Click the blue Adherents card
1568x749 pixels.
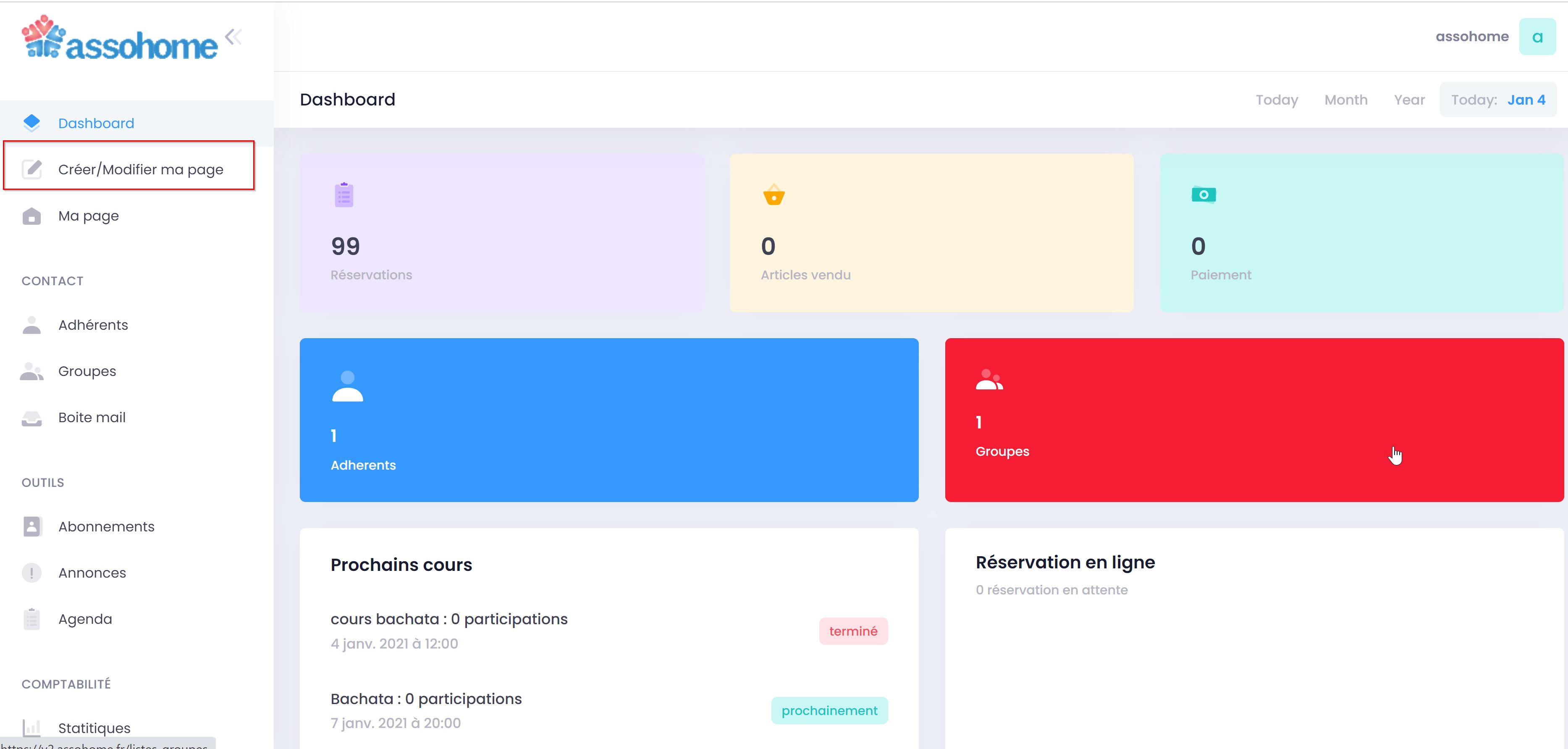coord(609,420)
